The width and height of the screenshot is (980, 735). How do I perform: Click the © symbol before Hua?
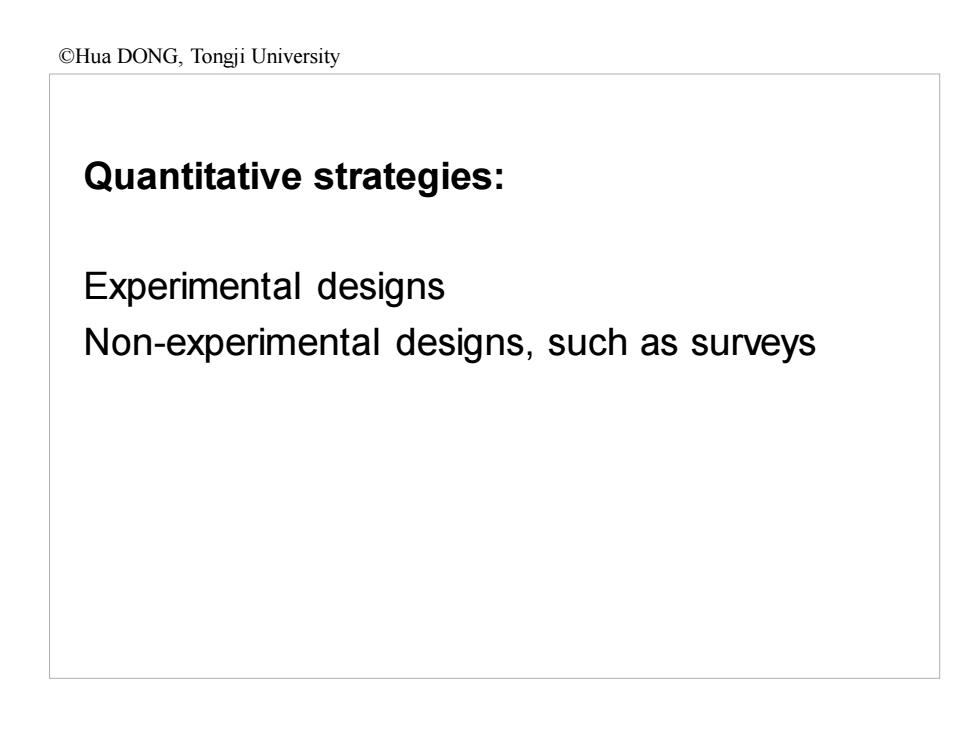pyautogui.click(x=66, y=57)
